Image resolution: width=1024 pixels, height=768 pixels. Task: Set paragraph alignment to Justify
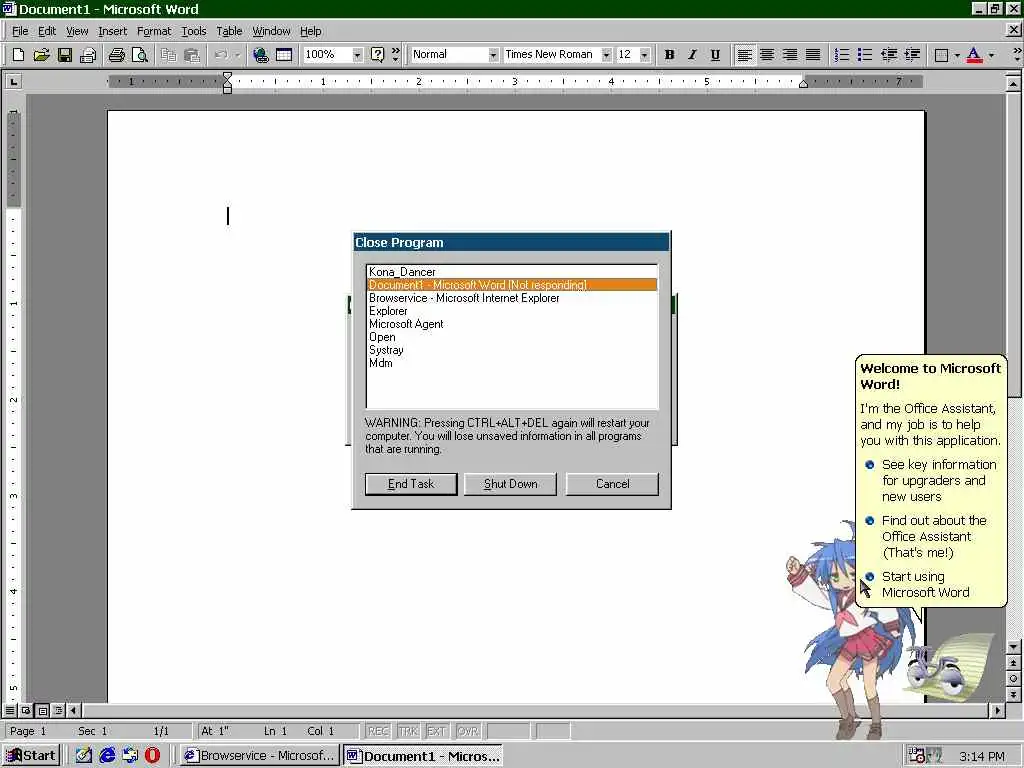click(x=813, y=55)
